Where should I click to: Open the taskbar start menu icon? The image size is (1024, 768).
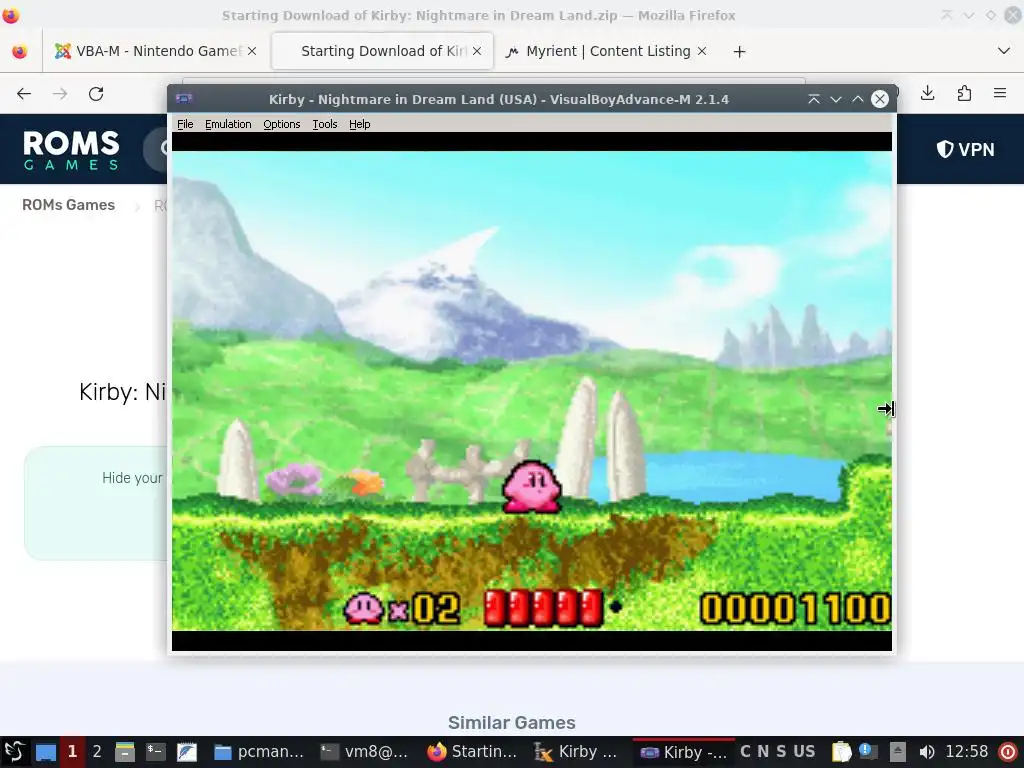coord(14,752)
